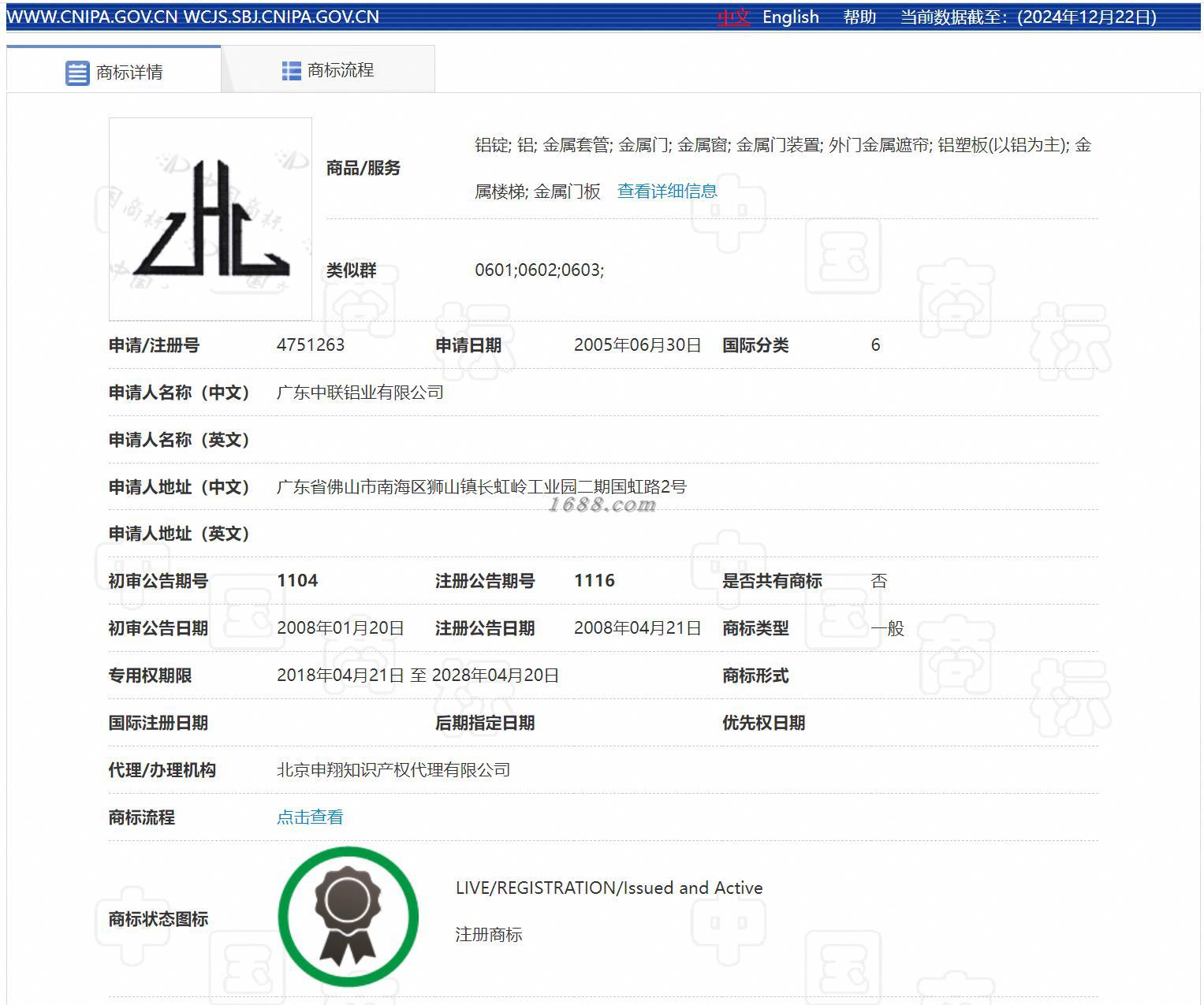1204x1005 pixels.
Task: Select registration announcement date 2008年04月21日
Action: click(637, 628)
